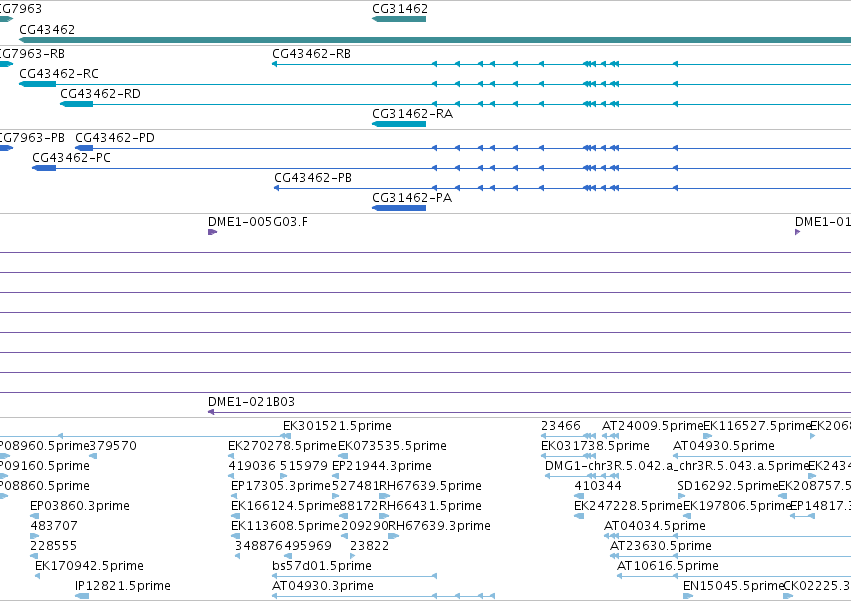This screenshot has height=601, width=851.
Task: Select the RH66431.5prime EST label
Action: [x=430, y=507]
